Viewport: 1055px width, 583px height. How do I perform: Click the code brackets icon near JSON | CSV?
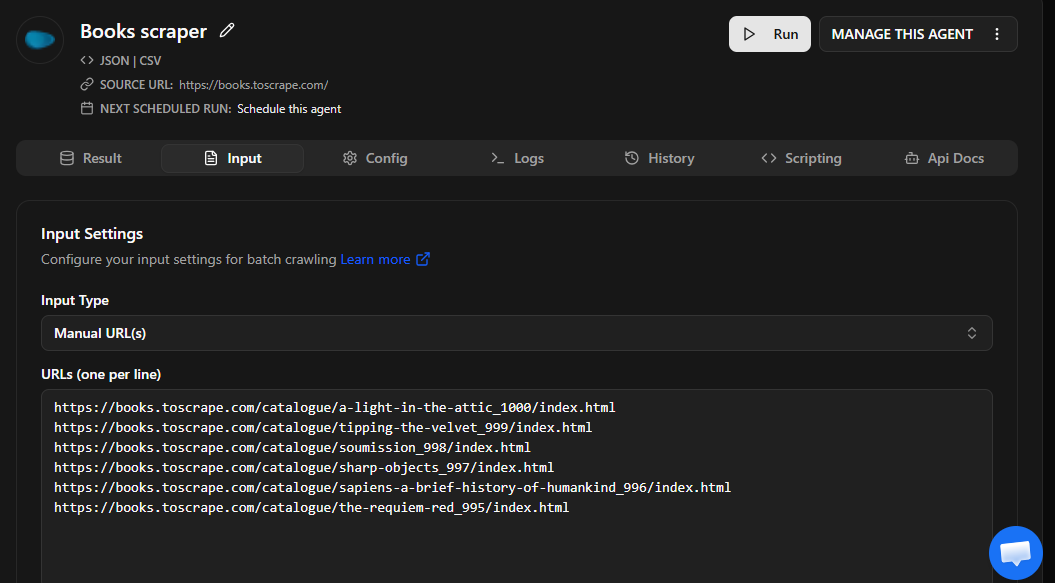[x=87, y=60]
